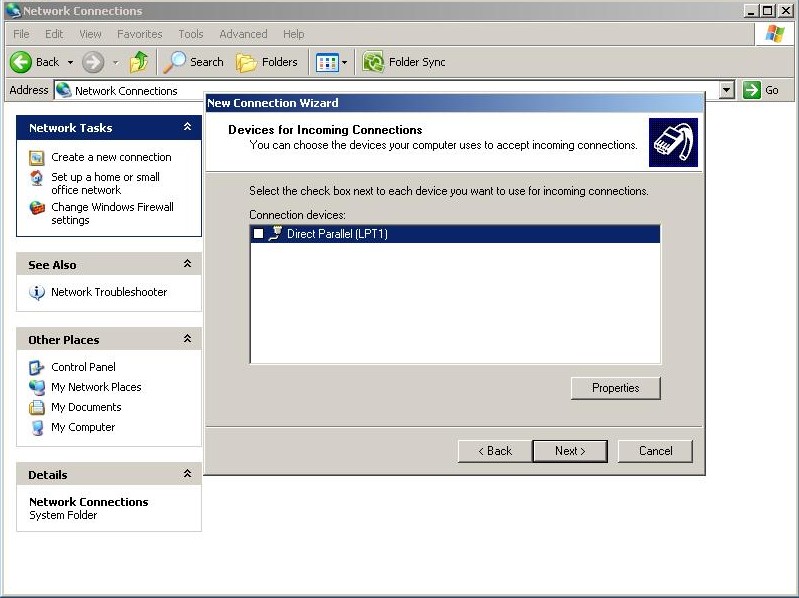The width and height of the screenshot is (799, 598).
Task: Click the Control Panel icon
Action: tap(37, 367)
